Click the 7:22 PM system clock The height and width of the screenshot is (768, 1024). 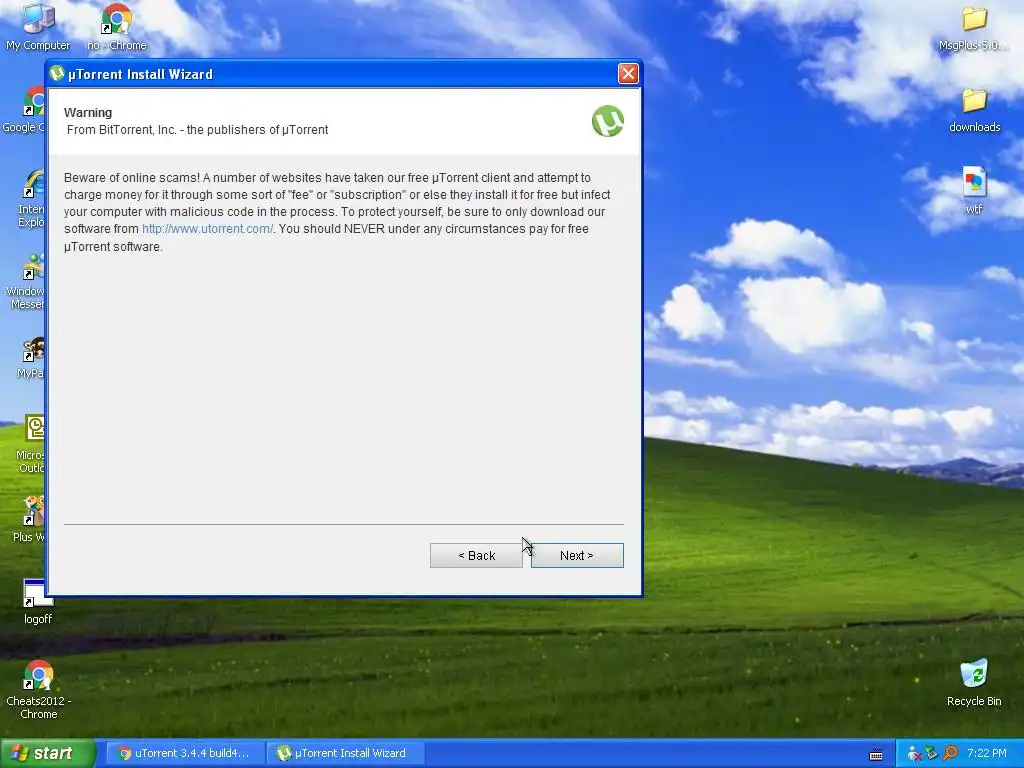pos(986,753)
